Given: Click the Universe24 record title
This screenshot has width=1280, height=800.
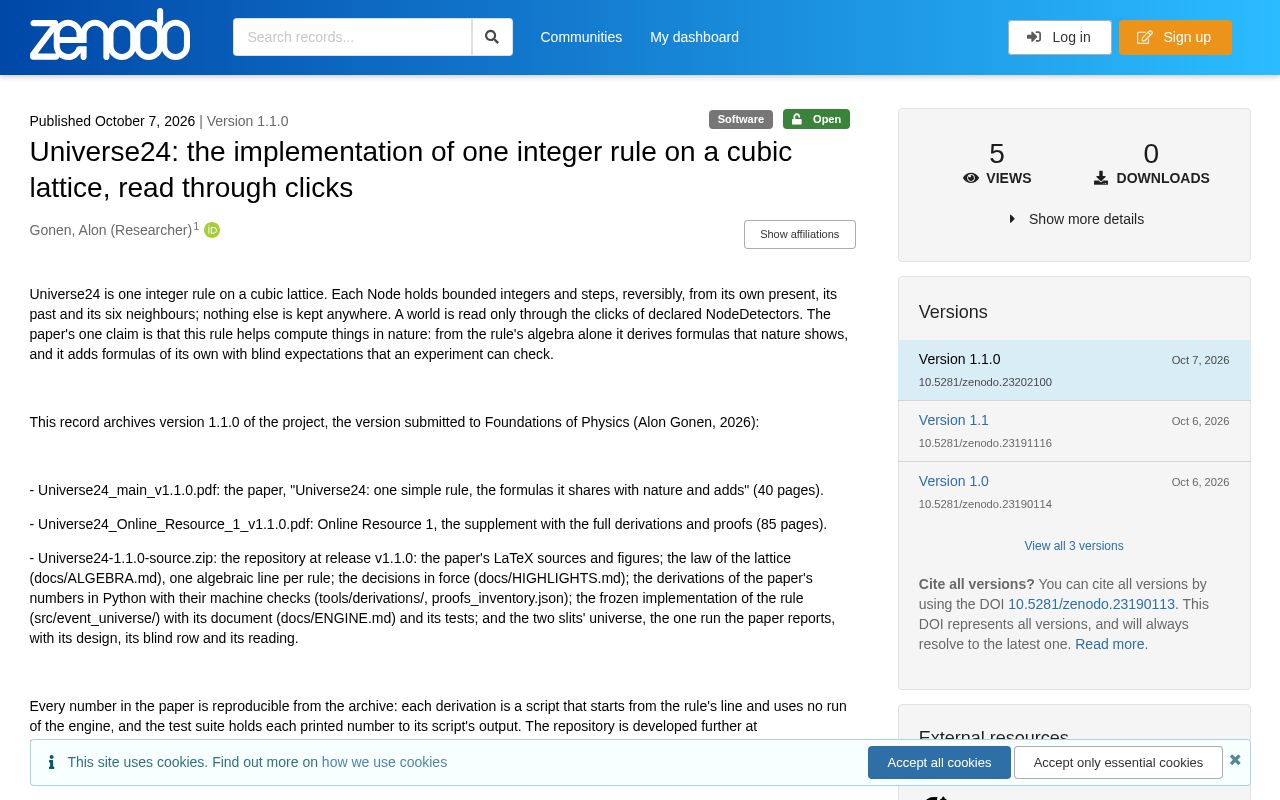Looking at the screenshot, I should coord(411,170).
